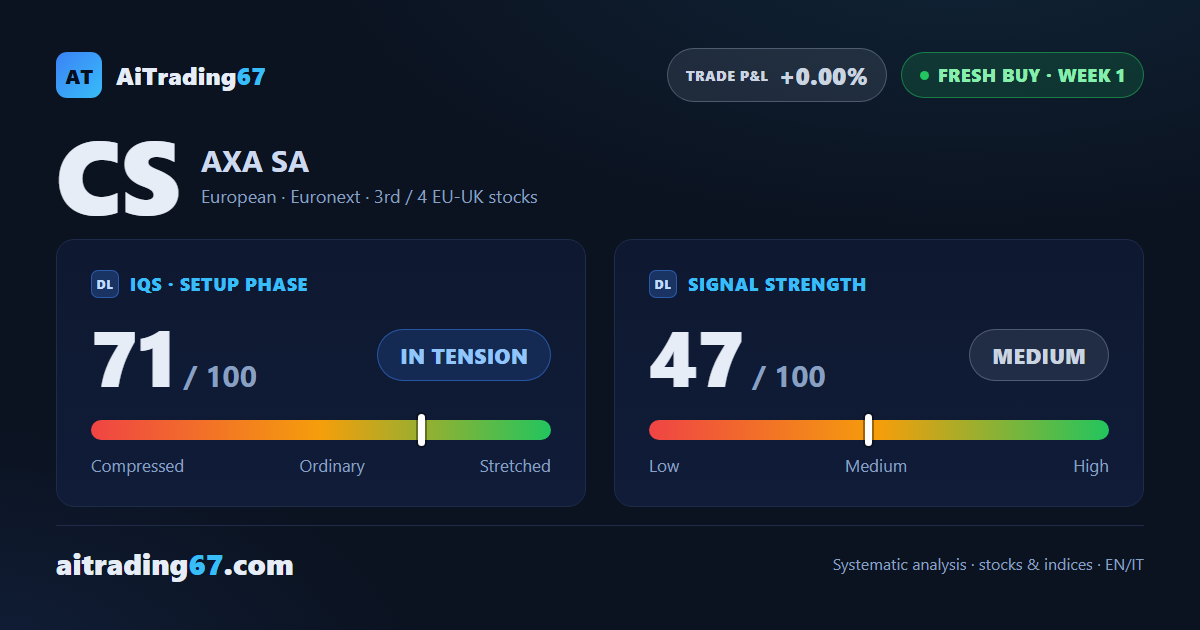Click the large CS ticker symbol
Viewport: 1200px width, 630px height.
pyautogui.click(x=118, y=180)
